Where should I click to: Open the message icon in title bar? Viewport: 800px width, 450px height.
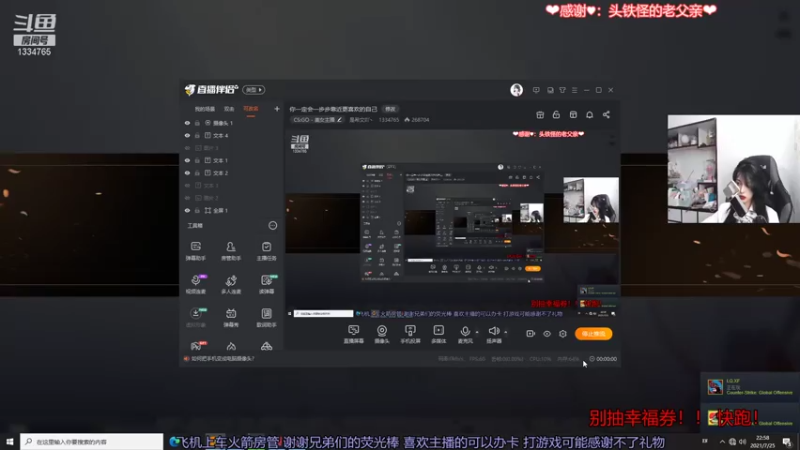536,90
